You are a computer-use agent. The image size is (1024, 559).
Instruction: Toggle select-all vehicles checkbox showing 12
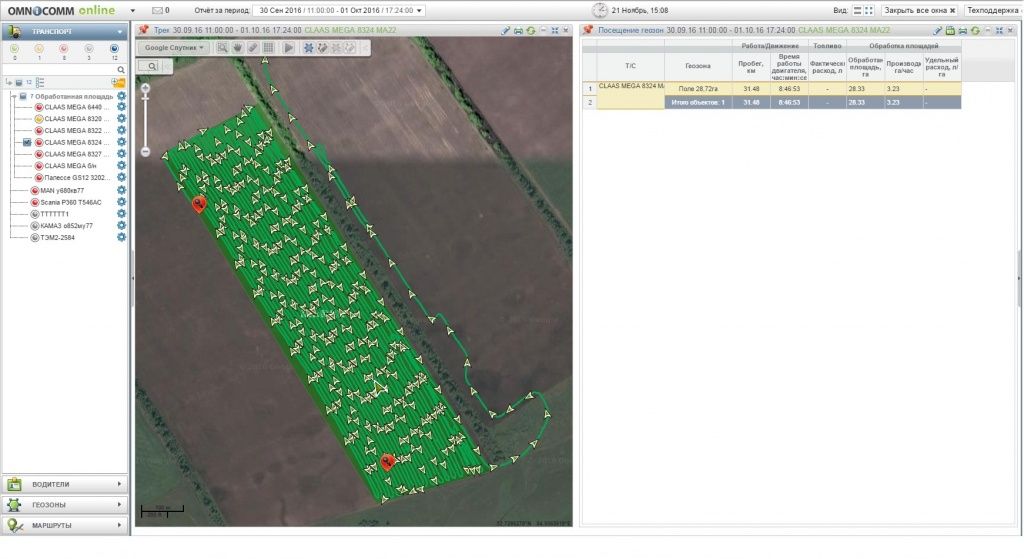pos(19,82)
